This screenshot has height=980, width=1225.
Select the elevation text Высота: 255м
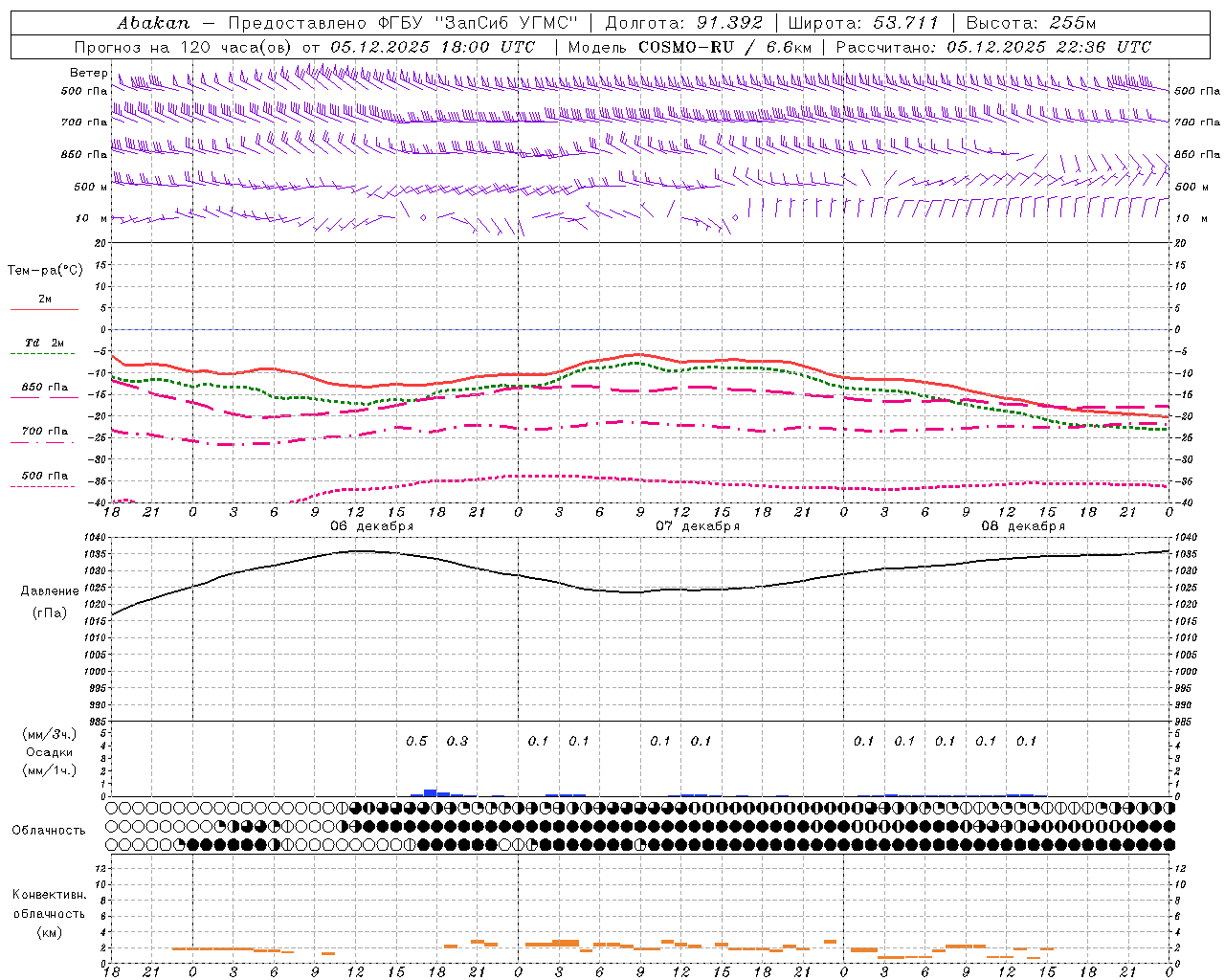[x=1031, y=22]
